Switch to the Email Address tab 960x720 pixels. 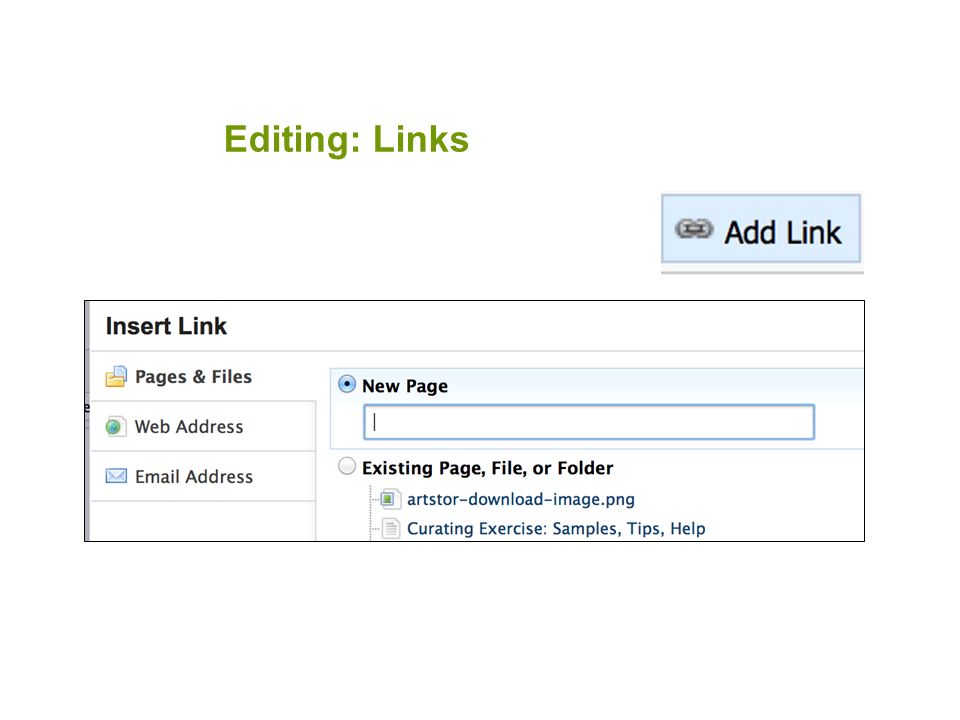(x=203, y=476)
